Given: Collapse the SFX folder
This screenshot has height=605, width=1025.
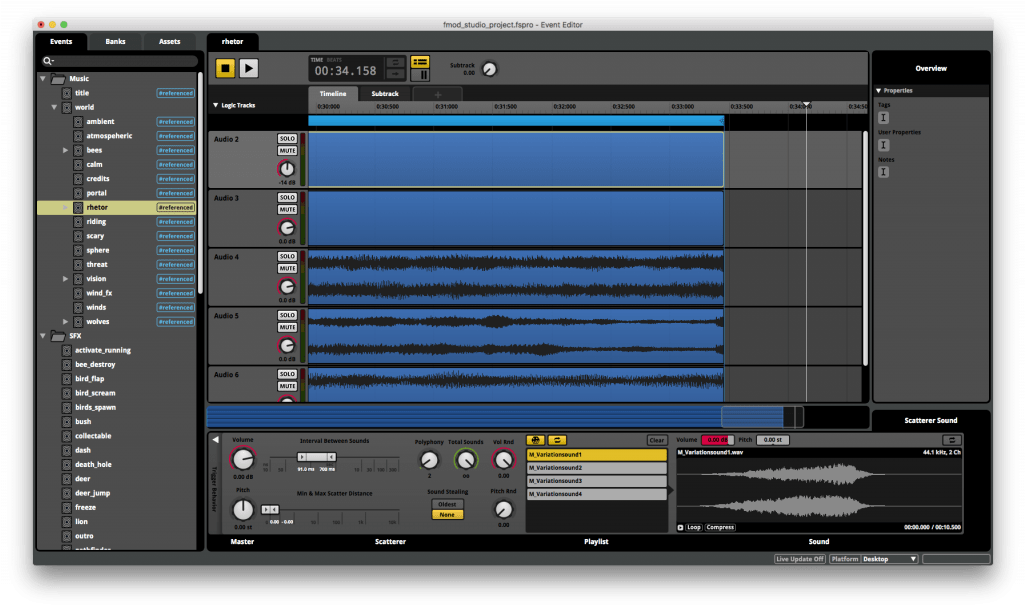Looking at the screenshot, I should pyautogui.click(x=43, y=336).
